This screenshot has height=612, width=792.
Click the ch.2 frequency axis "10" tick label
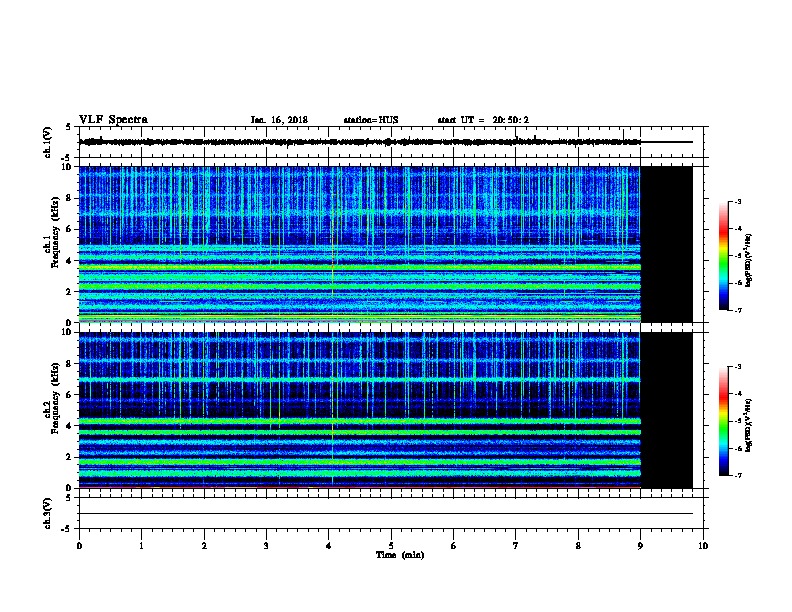[x=68, y=332]
